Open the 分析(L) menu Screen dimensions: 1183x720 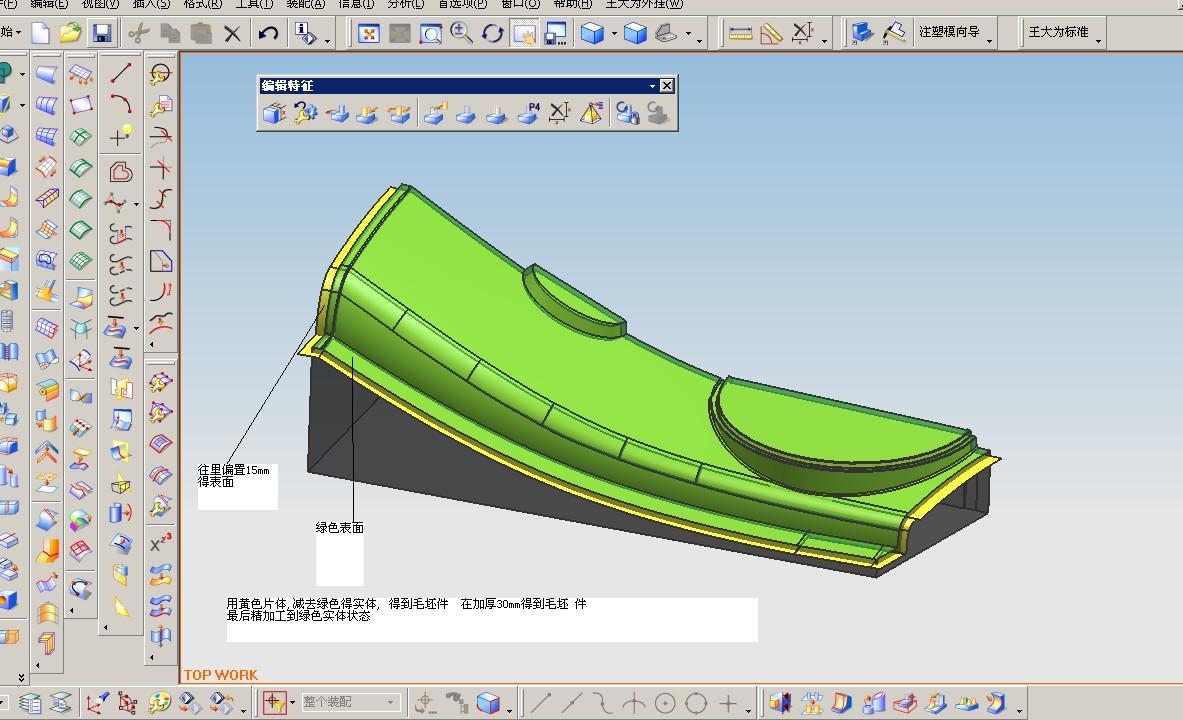pos(407,4)
